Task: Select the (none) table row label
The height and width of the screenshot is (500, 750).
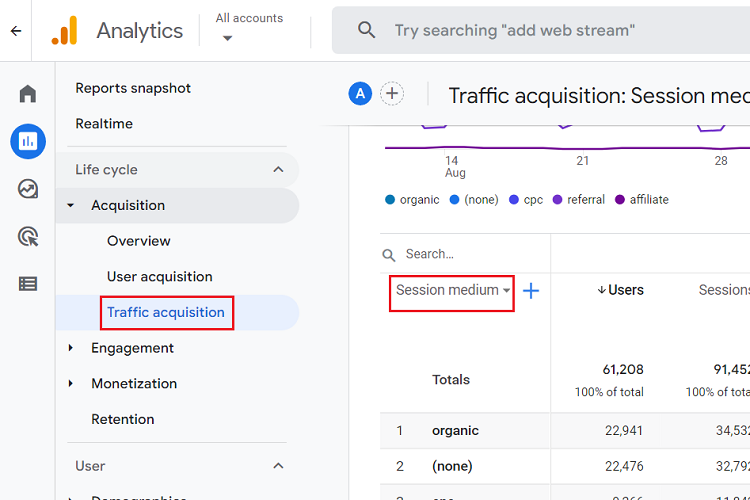Action: (452, 466)
